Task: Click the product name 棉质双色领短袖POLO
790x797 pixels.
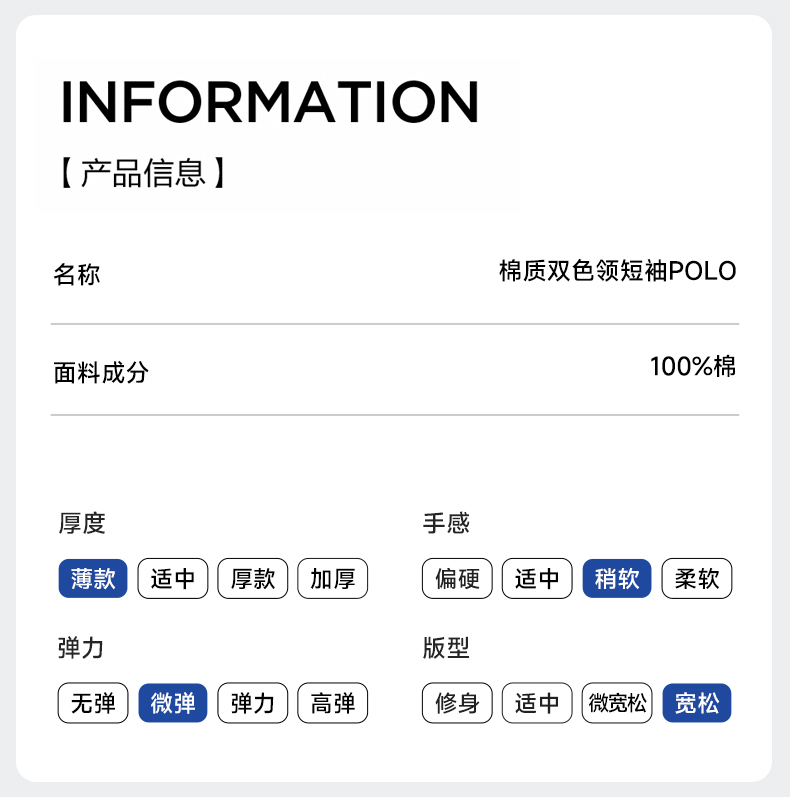Action: click(617, 271)
